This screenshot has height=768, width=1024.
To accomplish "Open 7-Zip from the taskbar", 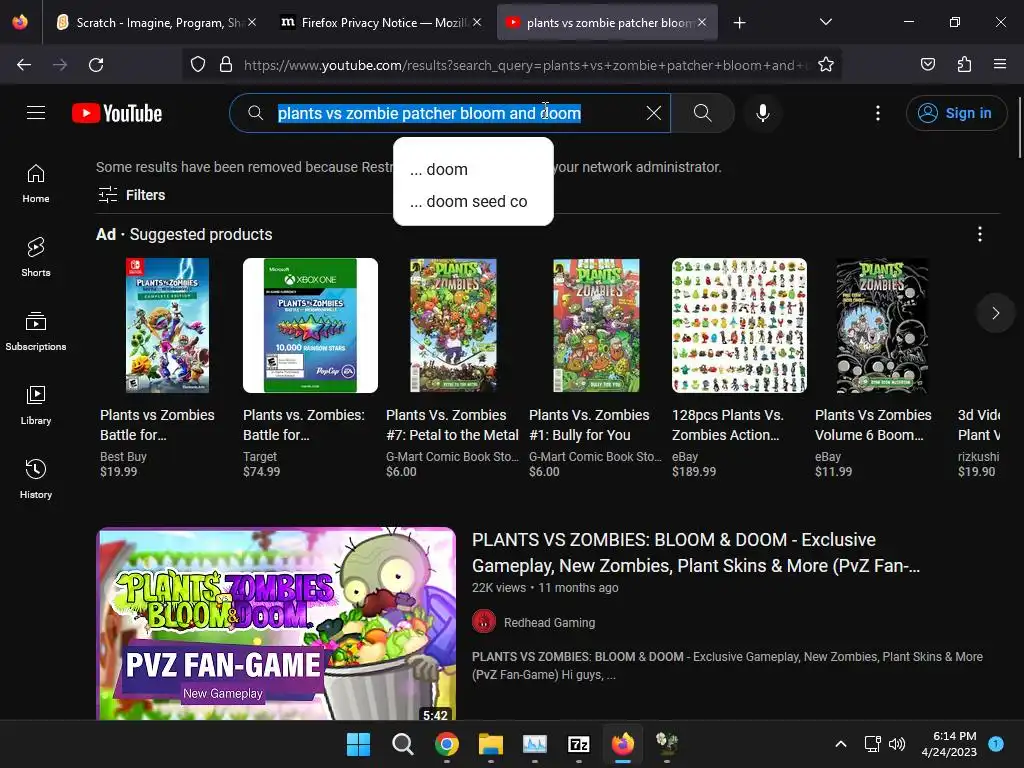I will [579, 744].
